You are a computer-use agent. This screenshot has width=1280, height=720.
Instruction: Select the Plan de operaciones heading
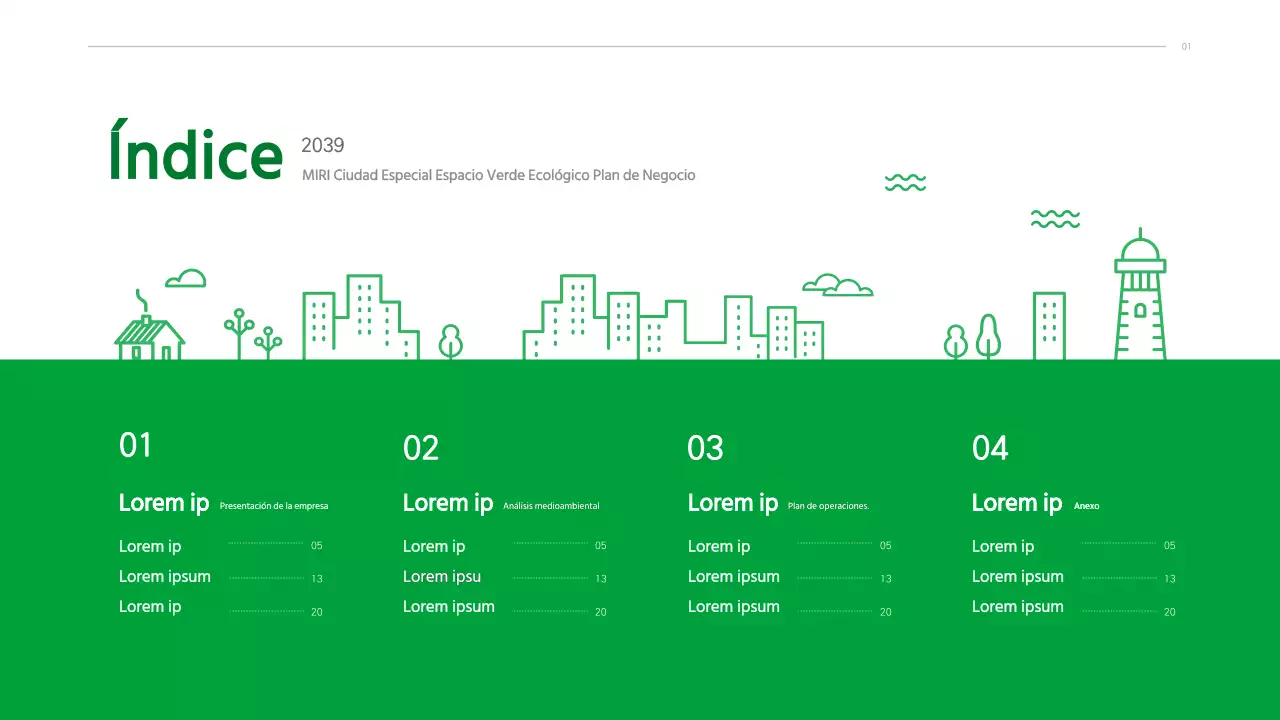pyautogui.click(x=828, y=505)
